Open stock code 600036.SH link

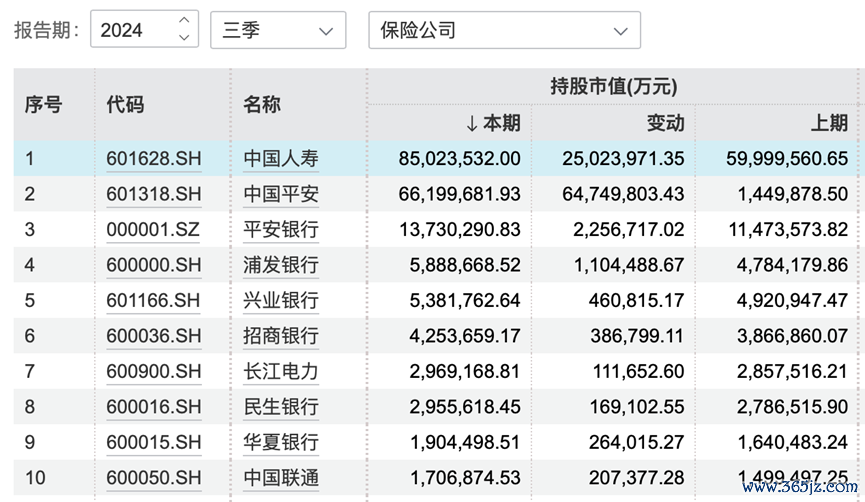(154, 336)
